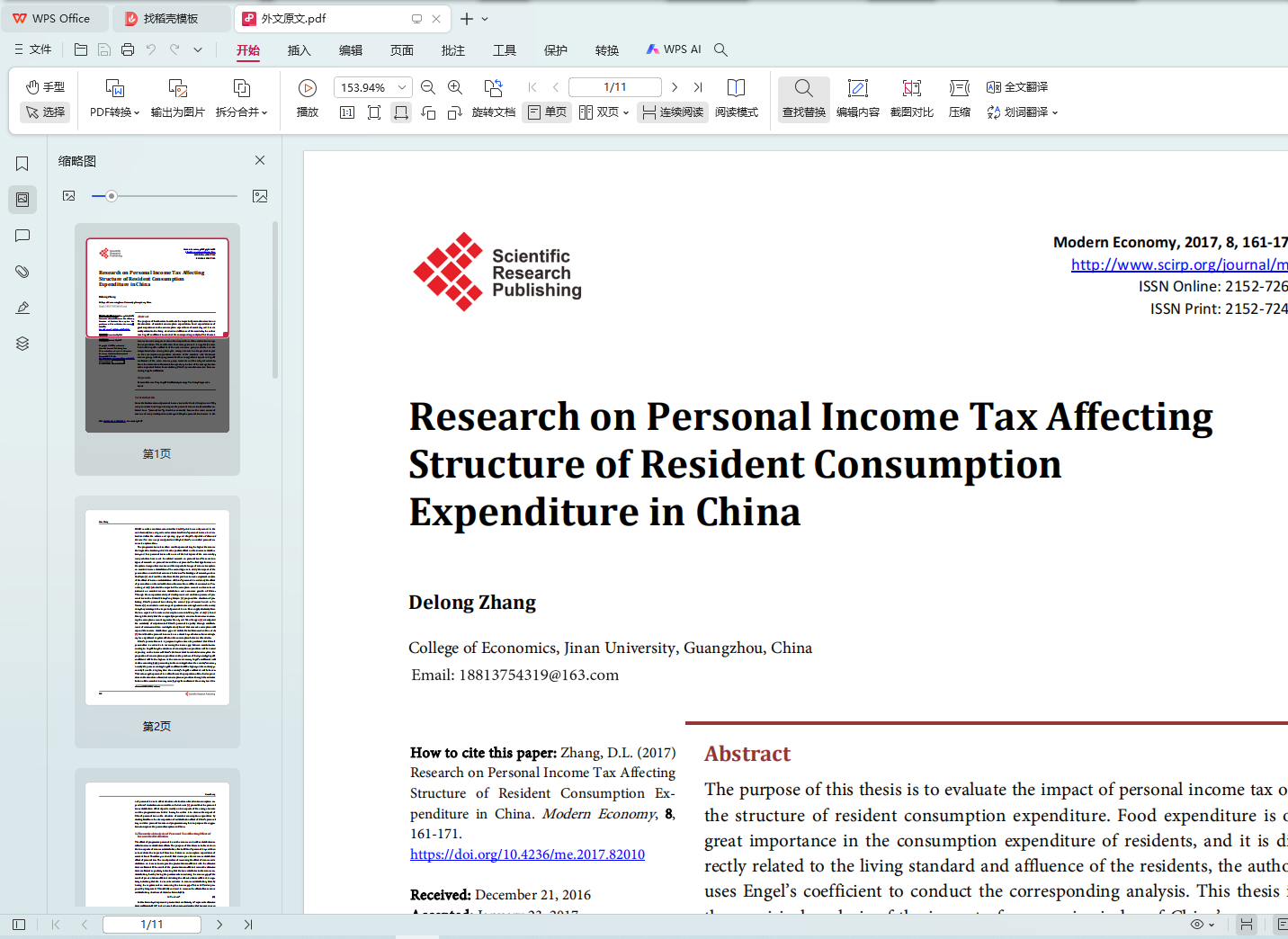Switch to the 插入 tab

[x=300, y=50]
